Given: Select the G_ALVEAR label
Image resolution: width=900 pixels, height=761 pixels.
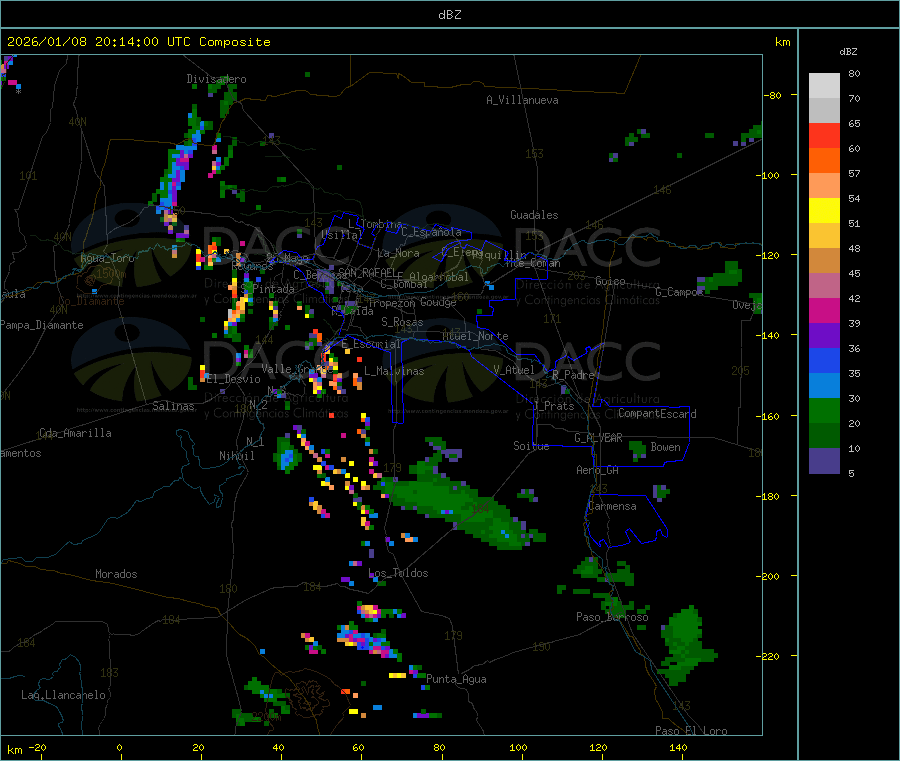Looking at the screenshot, I should pyautogui.click(x=598, y=438).
